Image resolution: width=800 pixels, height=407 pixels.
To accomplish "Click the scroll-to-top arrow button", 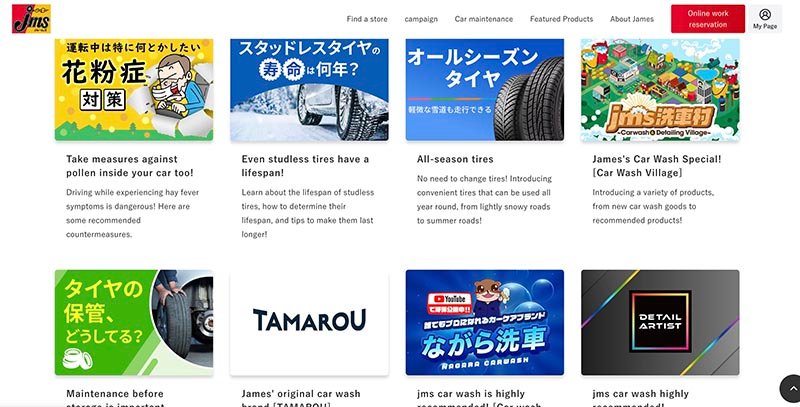I will tap(791, 389).
